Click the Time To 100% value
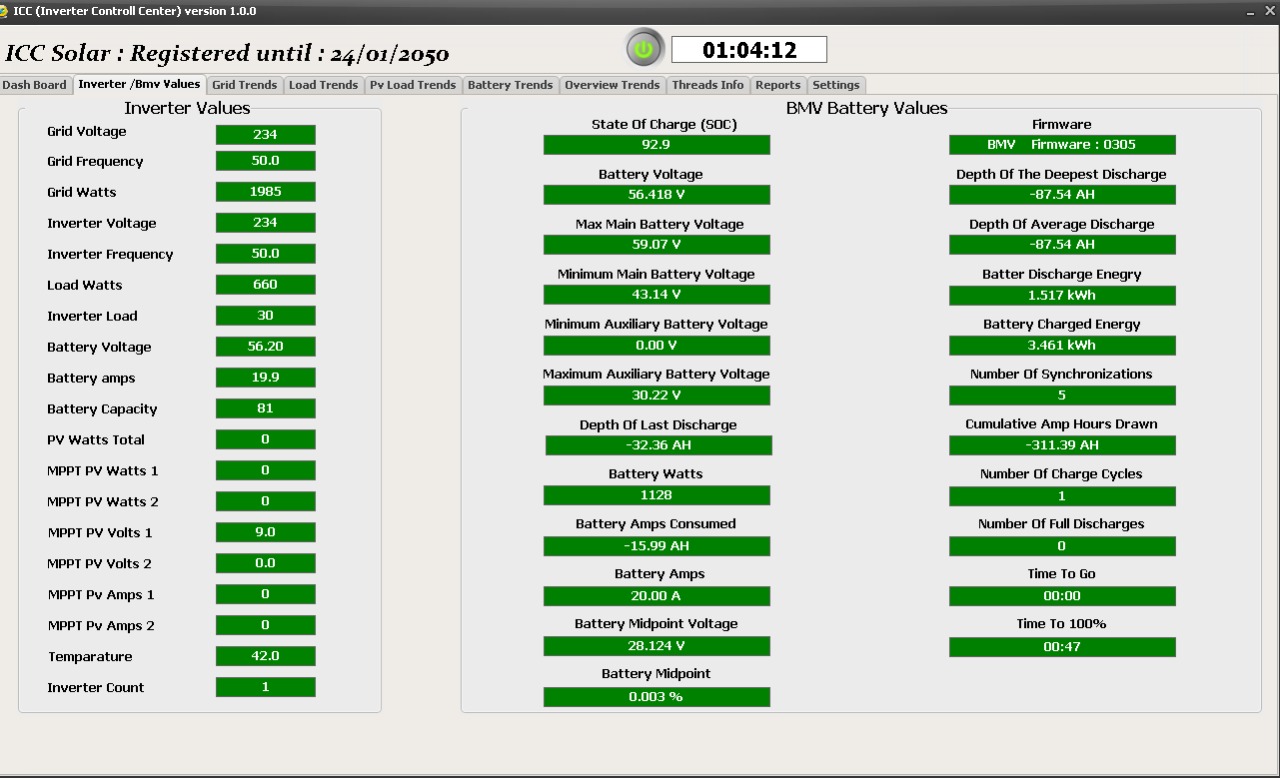1280x778 pixels. (1061, 647)
